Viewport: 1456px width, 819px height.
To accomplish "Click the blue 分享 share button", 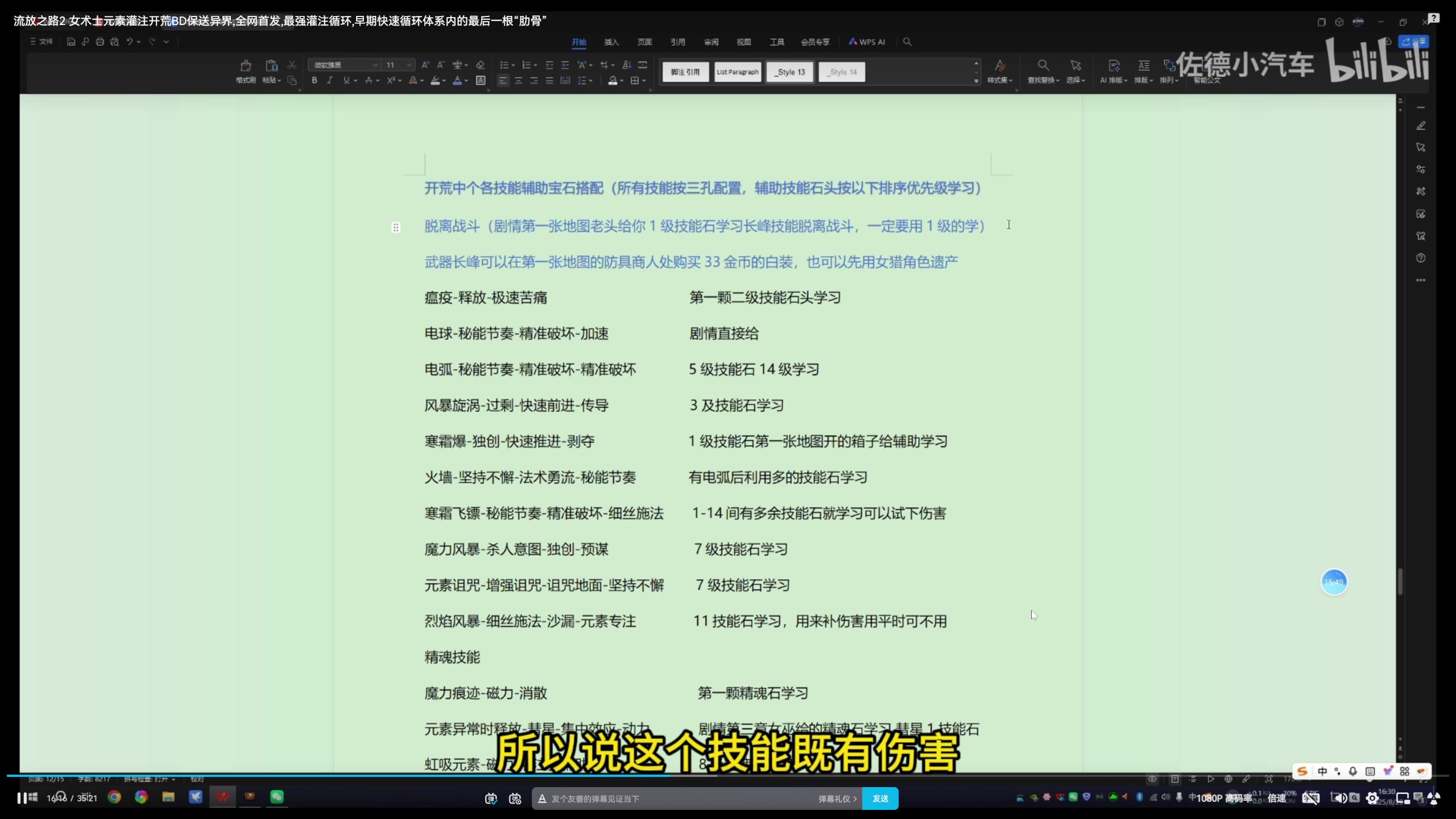I will [1414, 42].
